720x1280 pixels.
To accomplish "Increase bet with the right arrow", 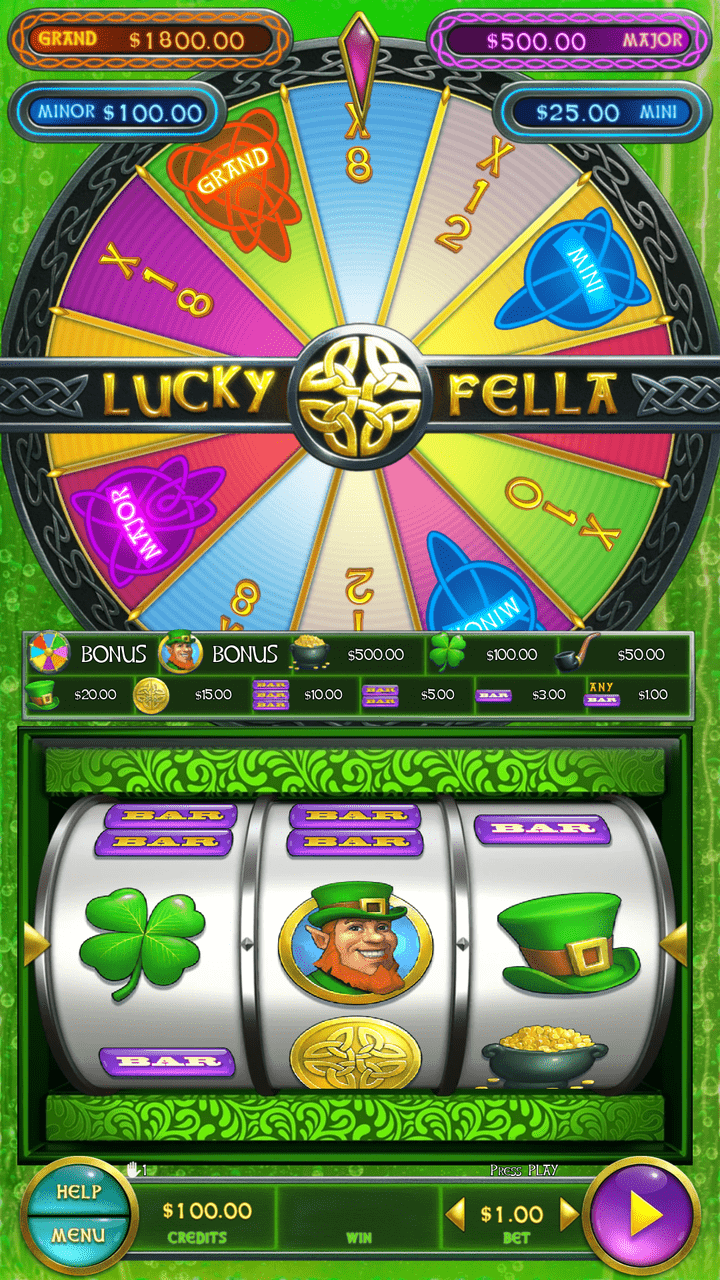I will 569,1214.
